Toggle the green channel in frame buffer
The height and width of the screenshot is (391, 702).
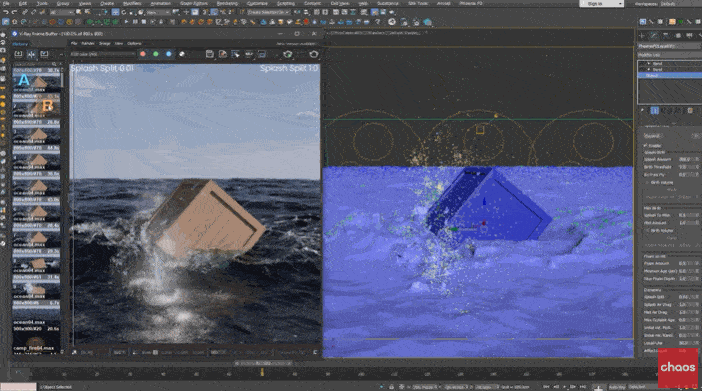[x=156, y=54]
